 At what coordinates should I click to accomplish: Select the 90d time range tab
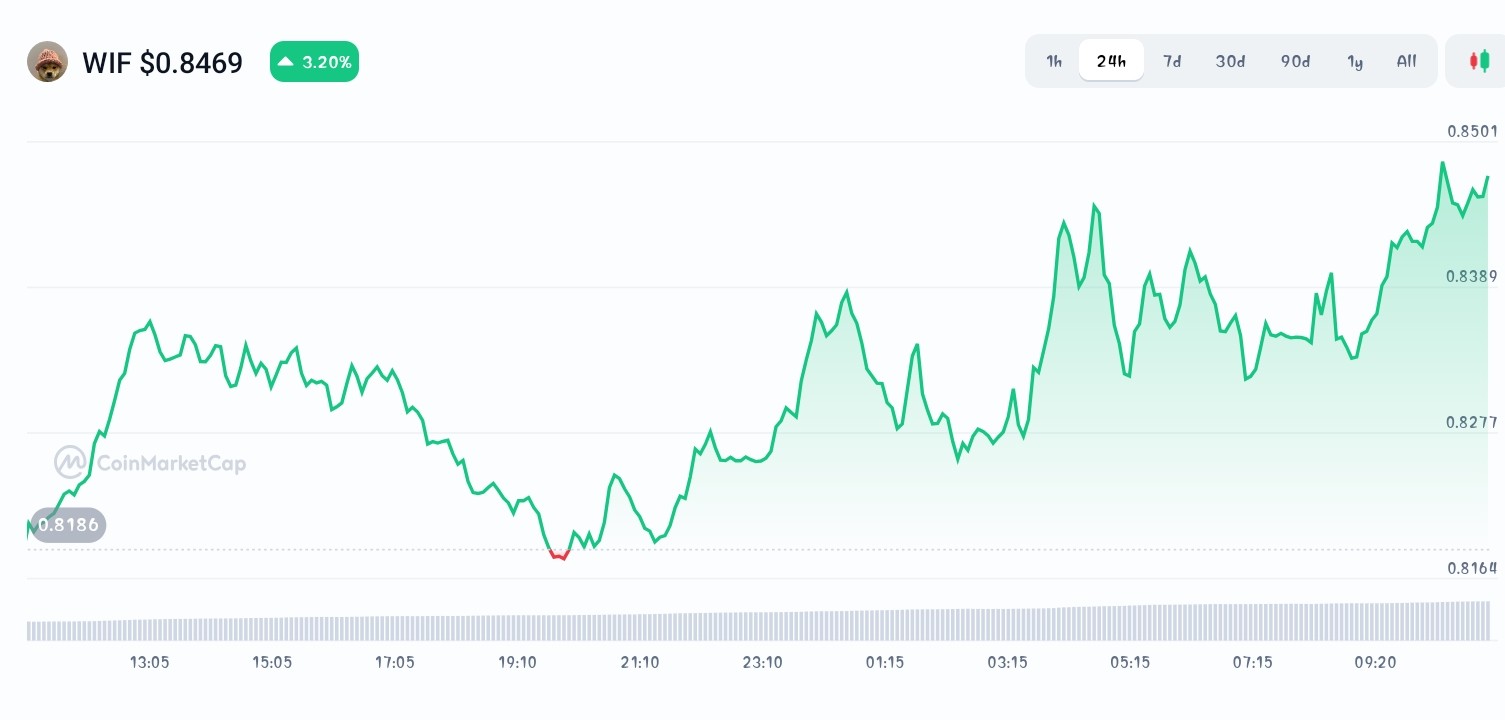pyautogui.click(x=1295, y=61)
